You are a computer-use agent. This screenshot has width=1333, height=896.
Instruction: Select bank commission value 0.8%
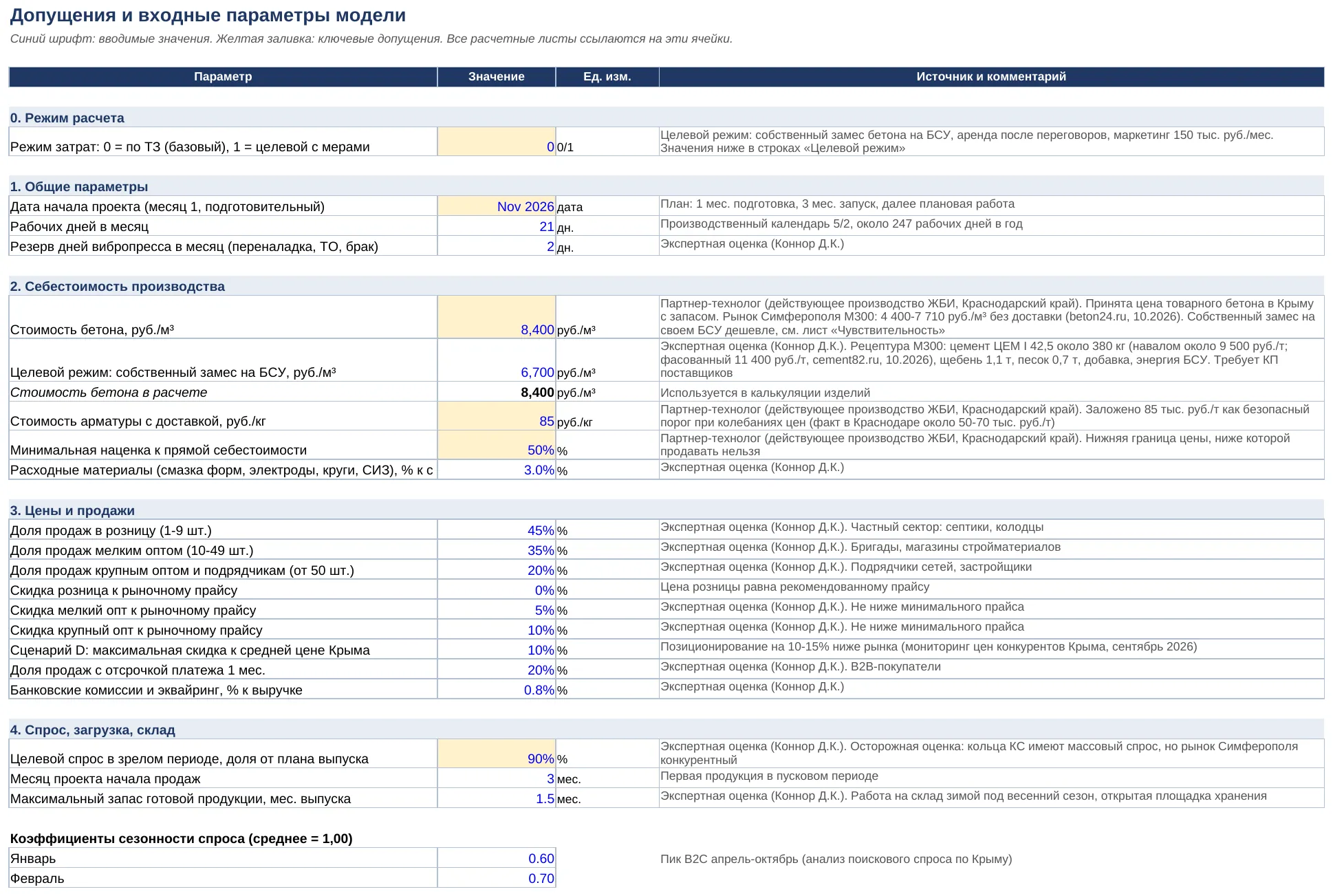click(496, 690)
